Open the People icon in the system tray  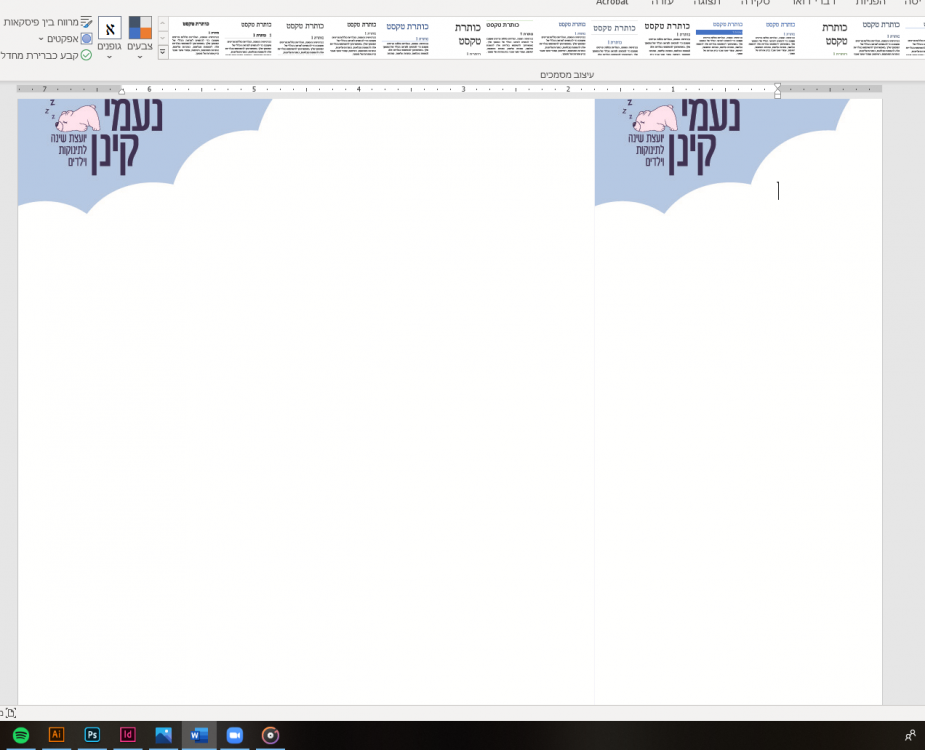(910, 735)
